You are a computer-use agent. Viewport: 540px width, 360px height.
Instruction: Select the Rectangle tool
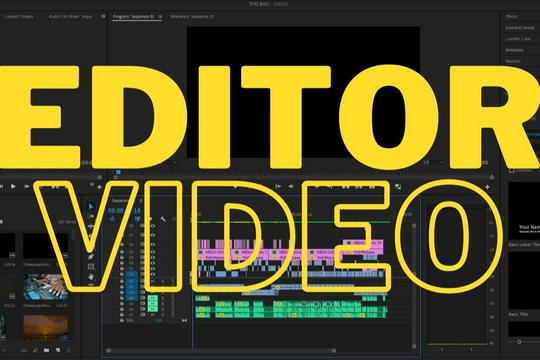91,266
